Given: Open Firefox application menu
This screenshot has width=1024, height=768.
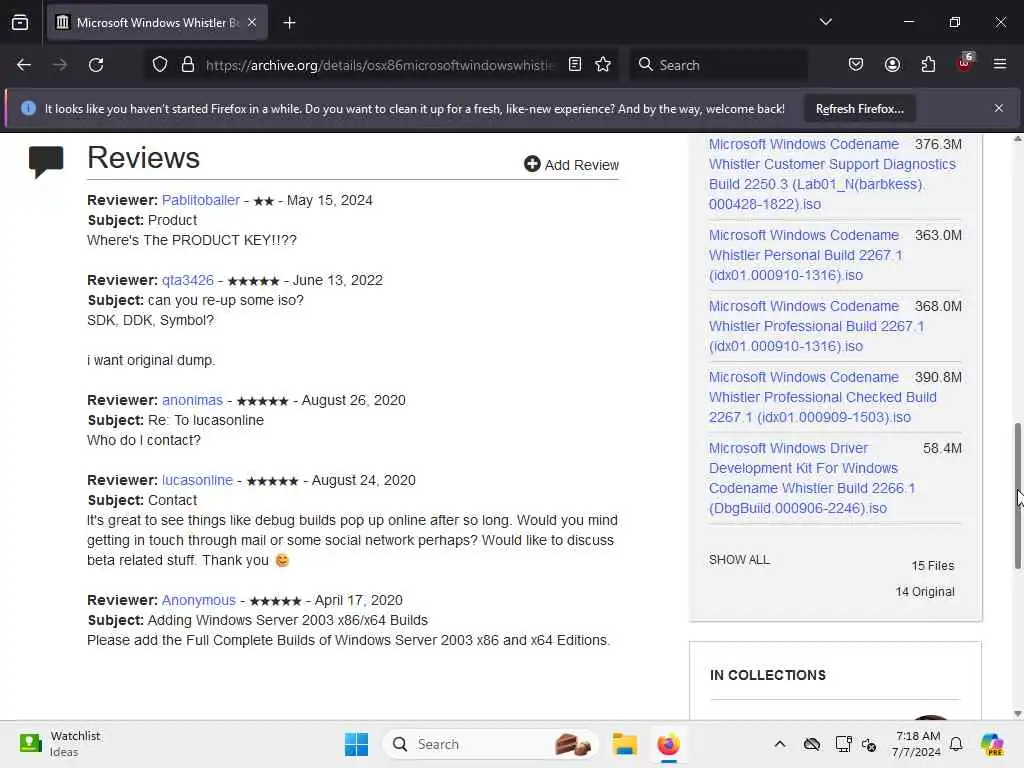Looking at the screenshot, I should point(1000,65).
